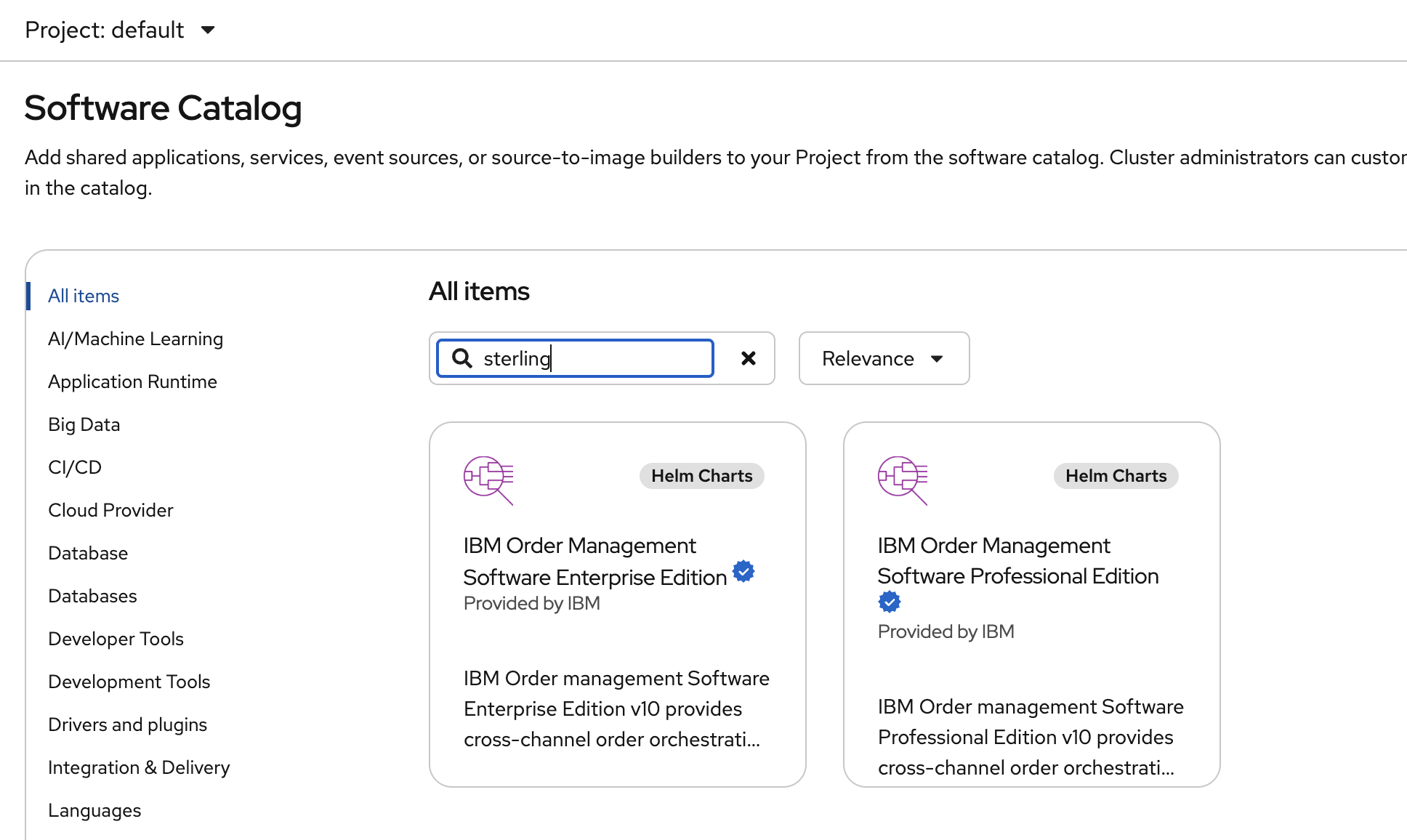Image resolution: width=1407 pixels, height=840 pixels.
Task: Select the All items filter
Action: coord(83,295)
